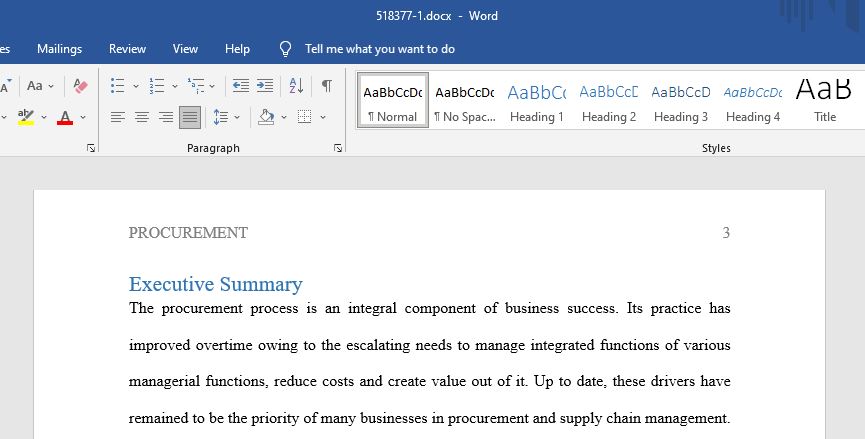Align text to the right
This screenshot has width=865, height=439.
(x=165, y=117)
